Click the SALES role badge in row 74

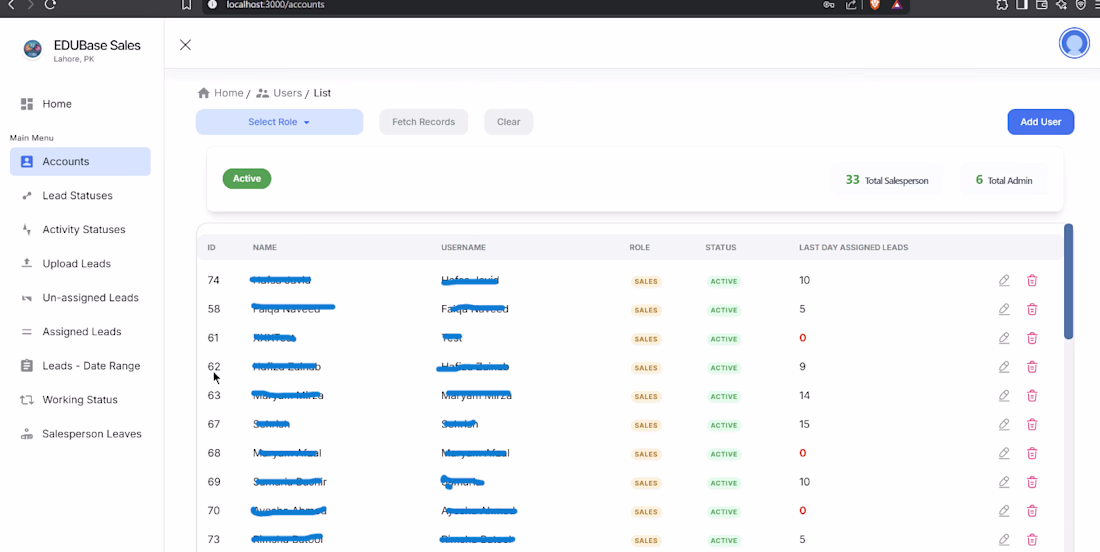point(645,281)
